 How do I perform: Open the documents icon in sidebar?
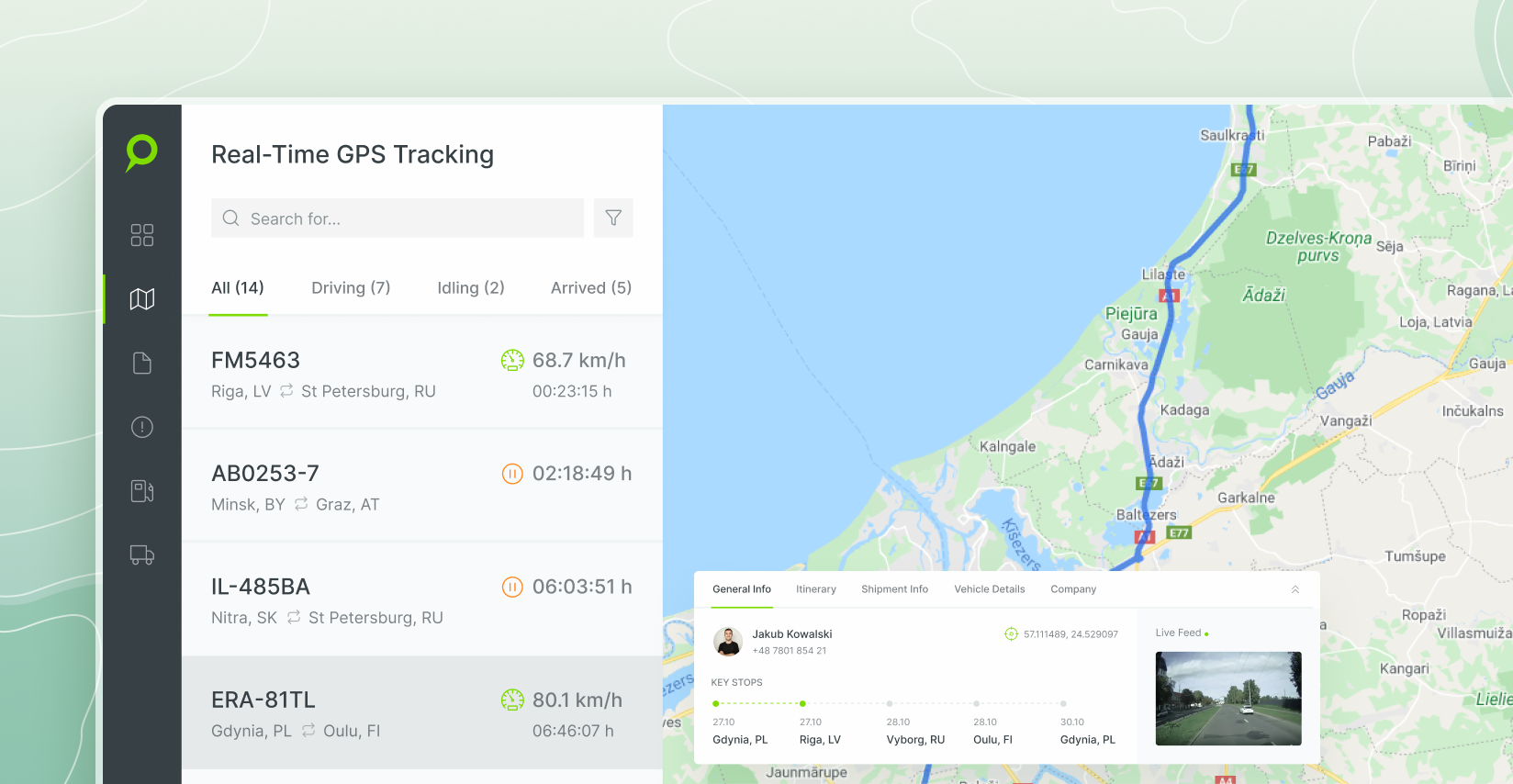142,363
